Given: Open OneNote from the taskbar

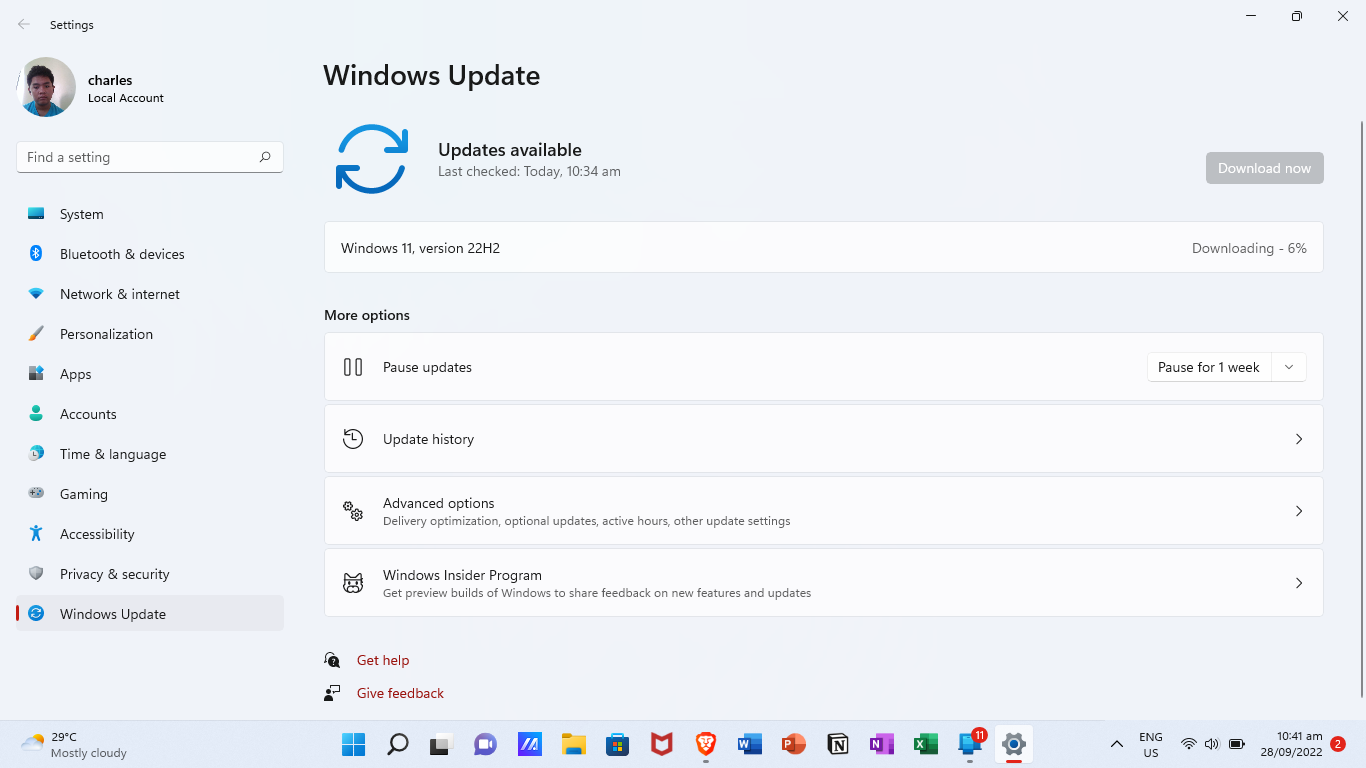Looking at the screenshot, I should (x=882, y=744).
